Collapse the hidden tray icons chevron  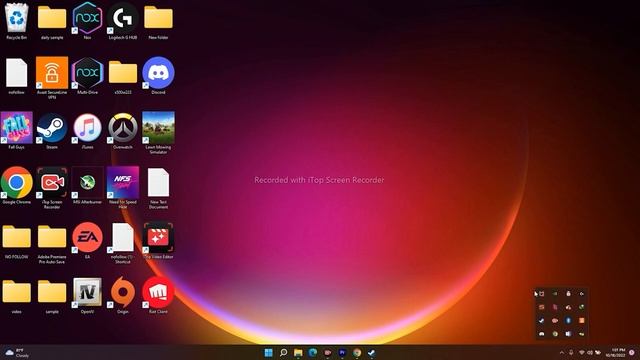(562, 353)
